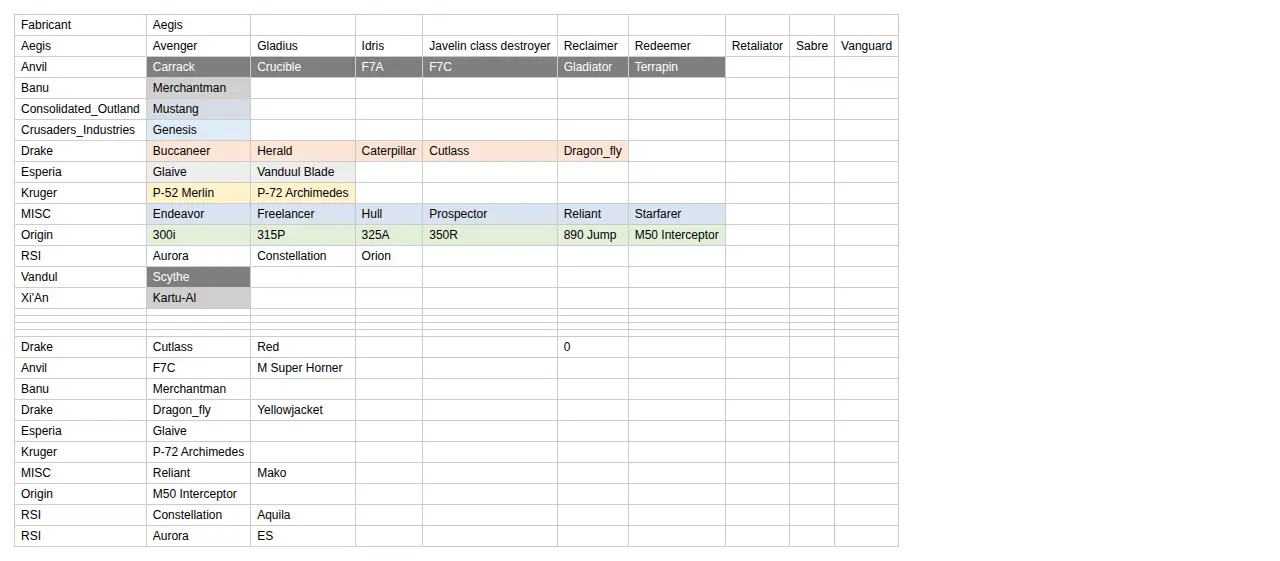The height and width of the screenshot is (561, 1280).
Task: Select the Buccaneer cell in Drake row
Action: 198,151
